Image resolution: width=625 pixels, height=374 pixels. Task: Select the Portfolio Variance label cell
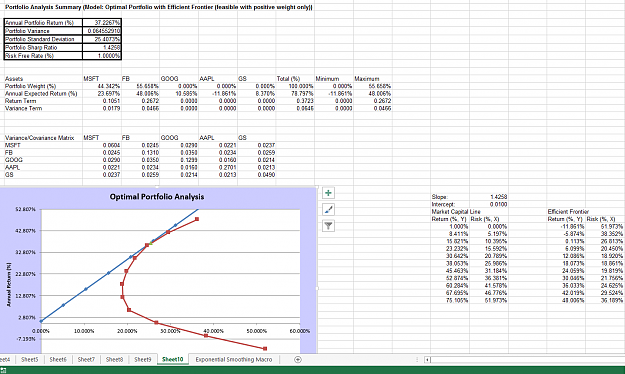[x=43, y=31]
